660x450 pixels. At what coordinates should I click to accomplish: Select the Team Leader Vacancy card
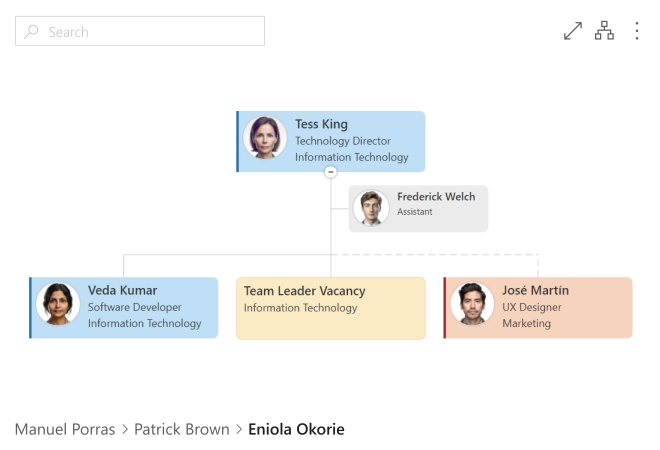point(331,308)
